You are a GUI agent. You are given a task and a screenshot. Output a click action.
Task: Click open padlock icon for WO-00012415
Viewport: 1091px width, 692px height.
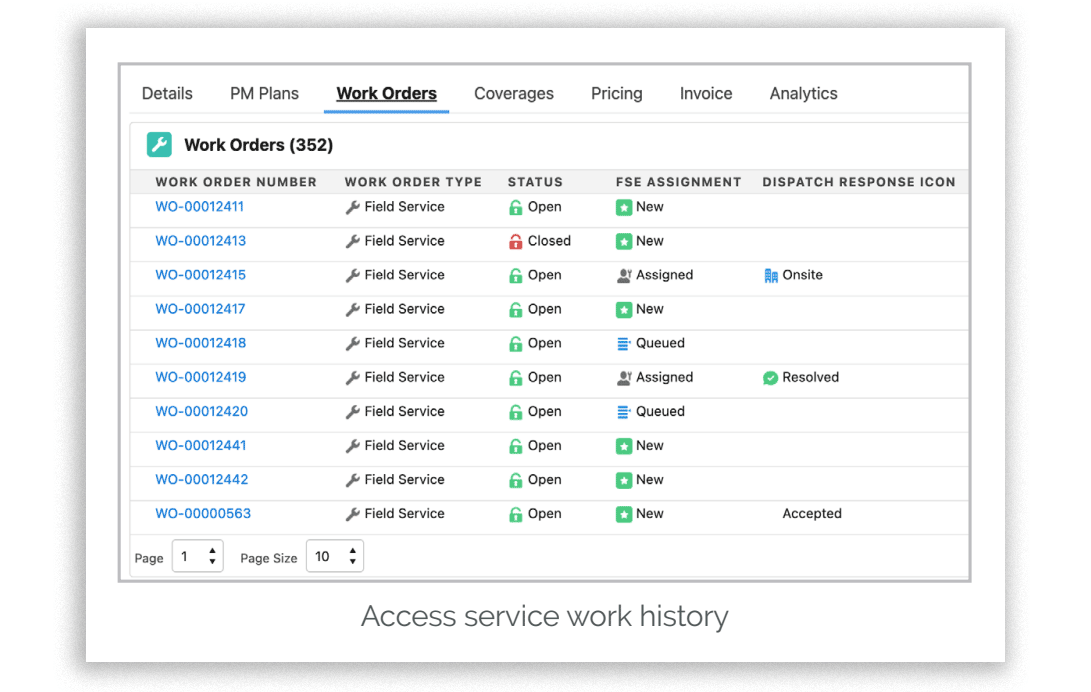(516, 275)
